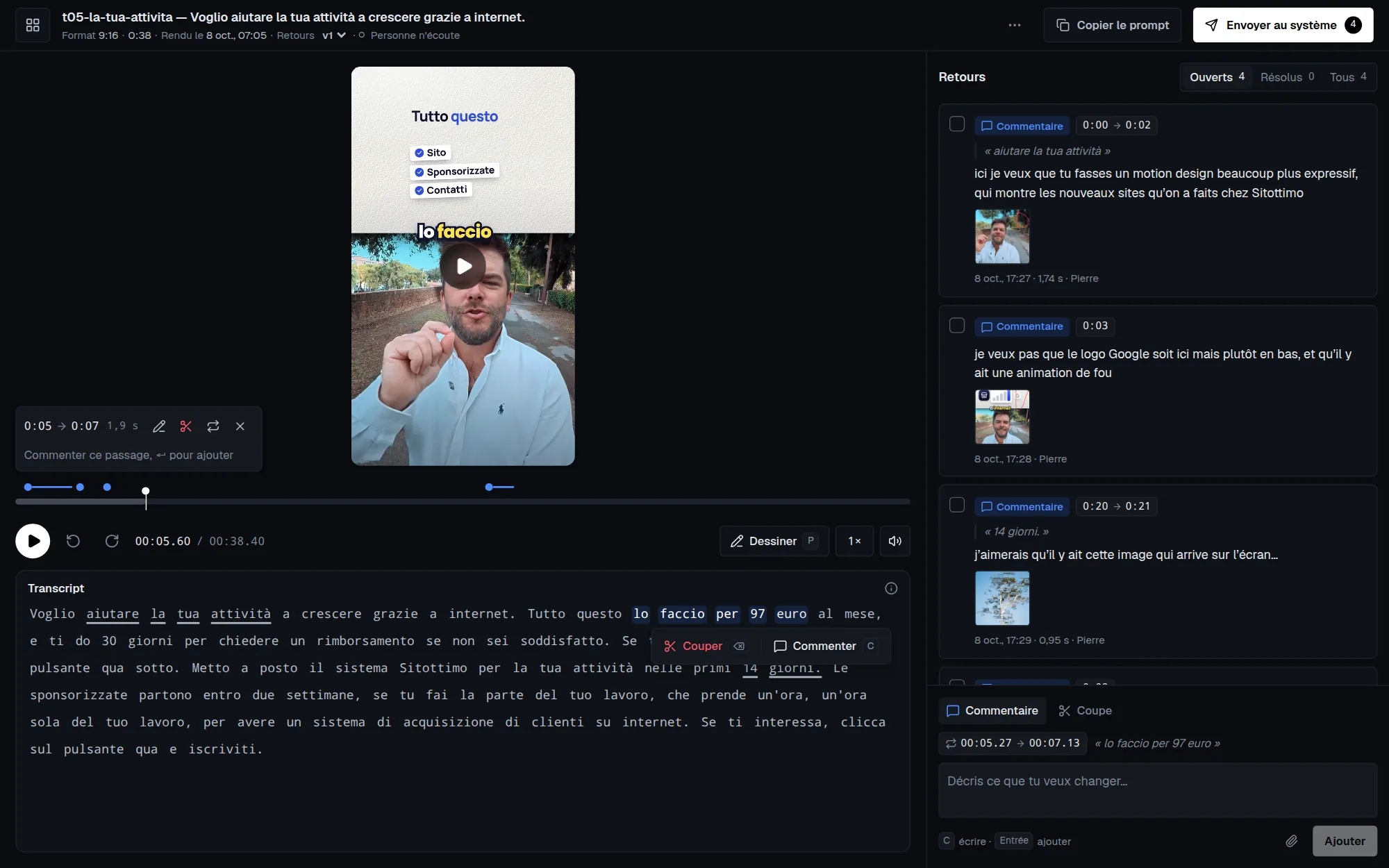The width and height of the screenshot is (1389, 868).
Task: Click the Décris ce que tu veux changer field
Action: tap(1158, 790)
